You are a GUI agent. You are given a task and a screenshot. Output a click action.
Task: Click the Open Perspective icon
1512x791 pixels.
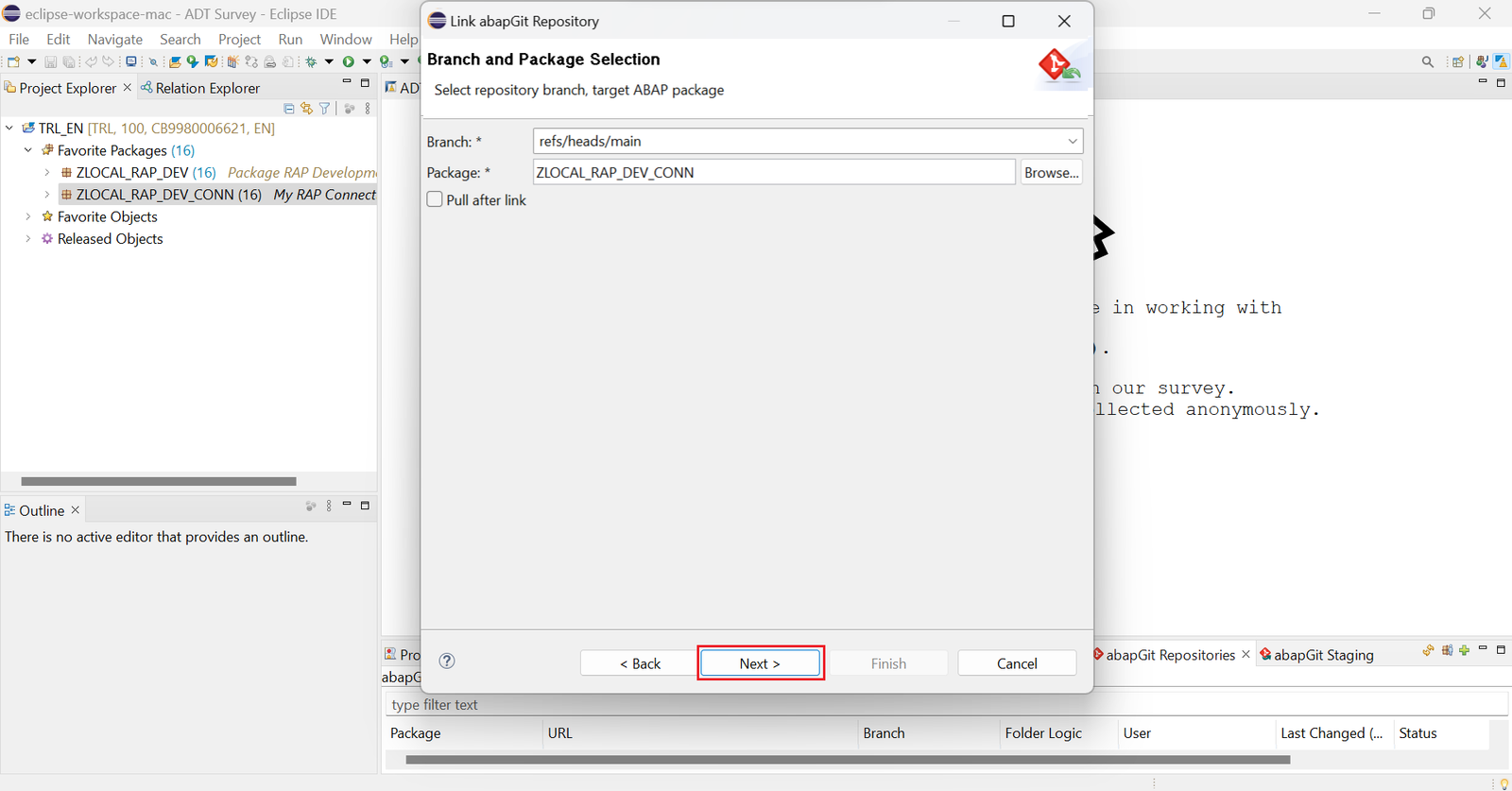(1458, 61)
